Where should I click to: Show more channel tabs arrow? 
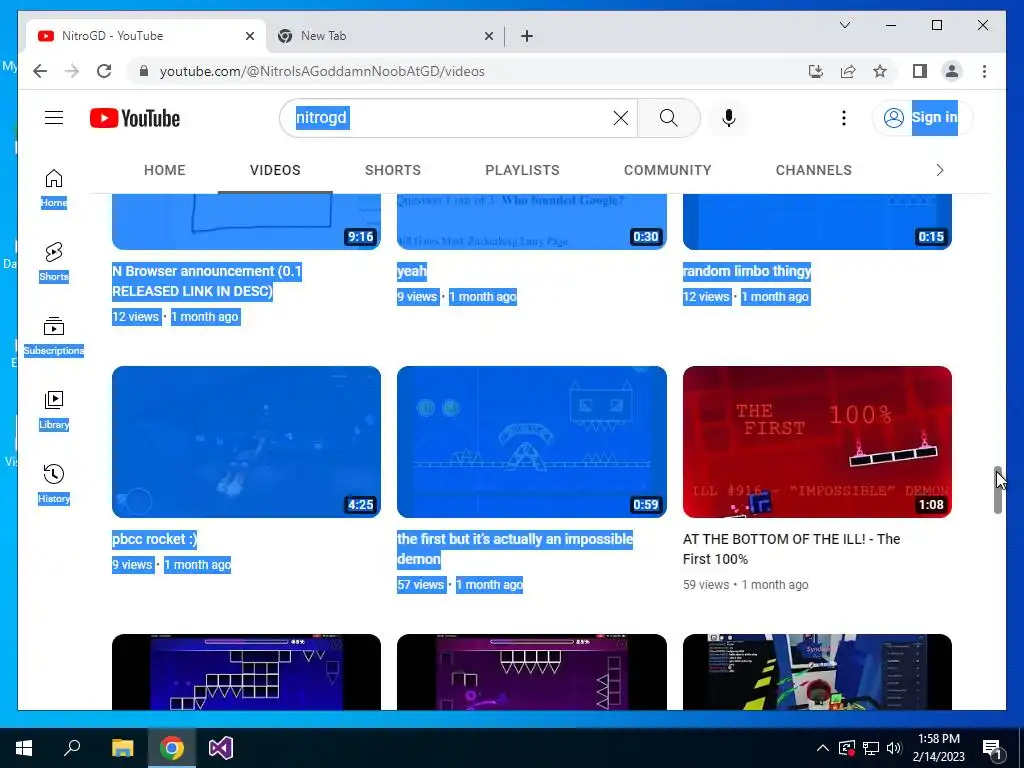tap(940, 170)
